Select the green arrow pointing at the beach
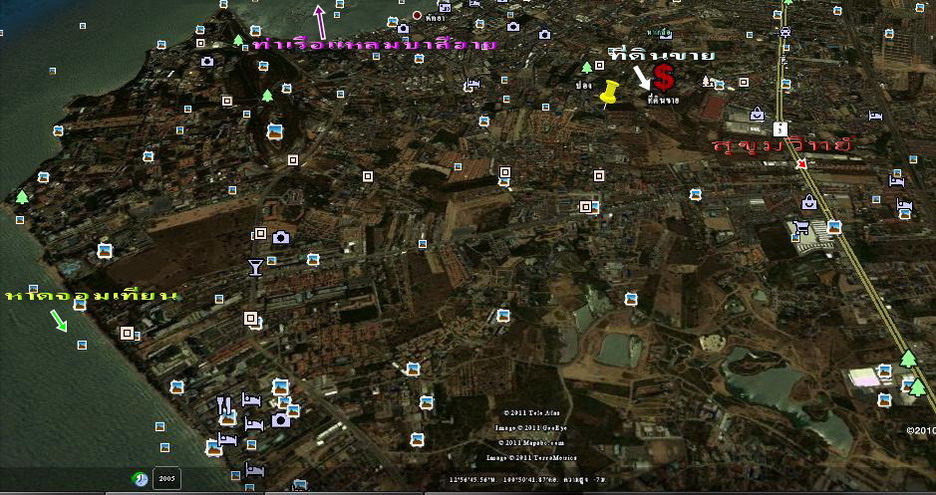The width and height of the screenshot is (936, 495). tap(59, 320)
